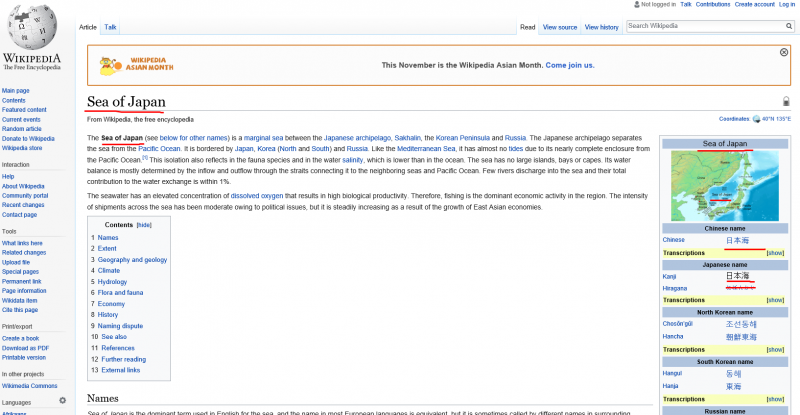Show North Korean name transcriptions
The image size is (800, 415).
tap(775, 349)
